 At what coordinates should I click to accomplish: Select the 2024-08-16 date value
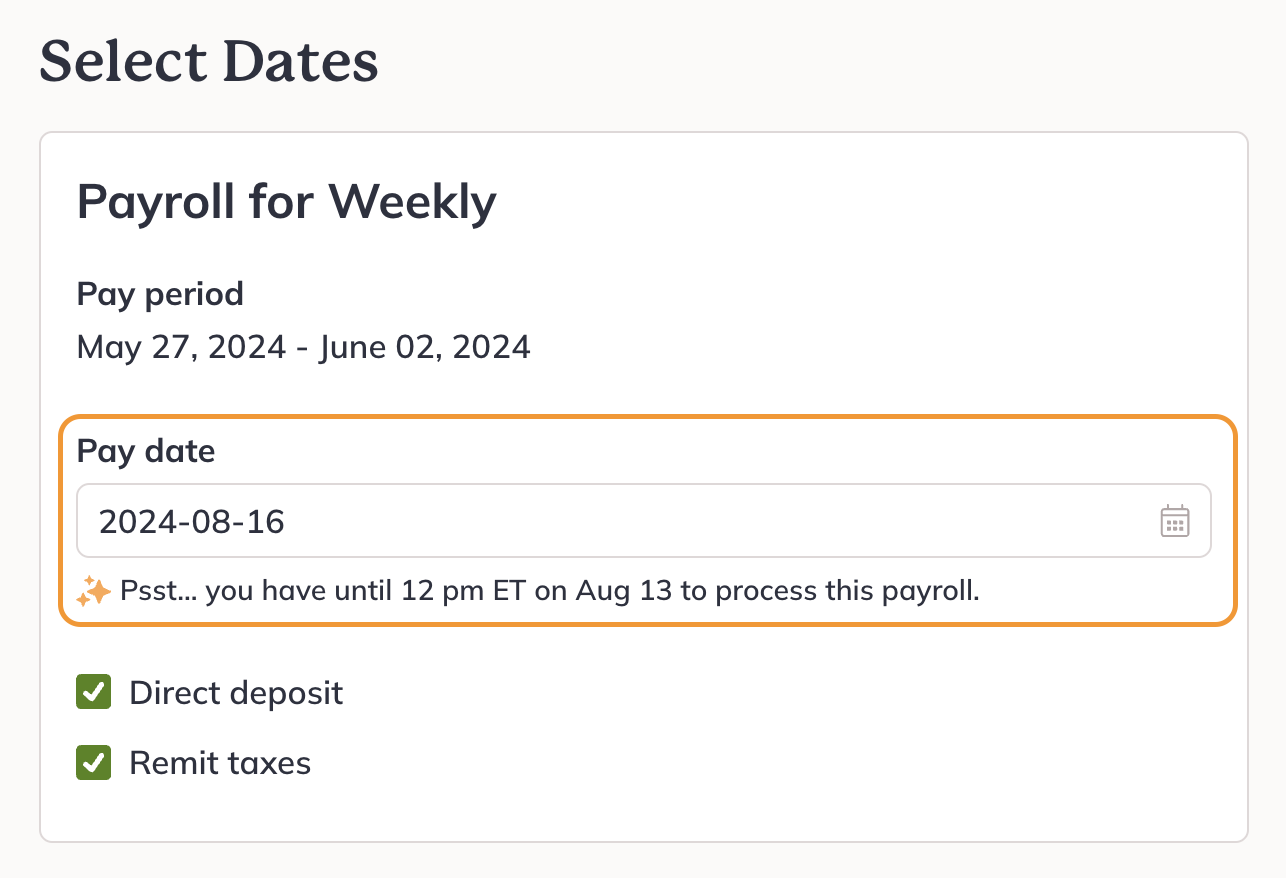coord(192,521)
